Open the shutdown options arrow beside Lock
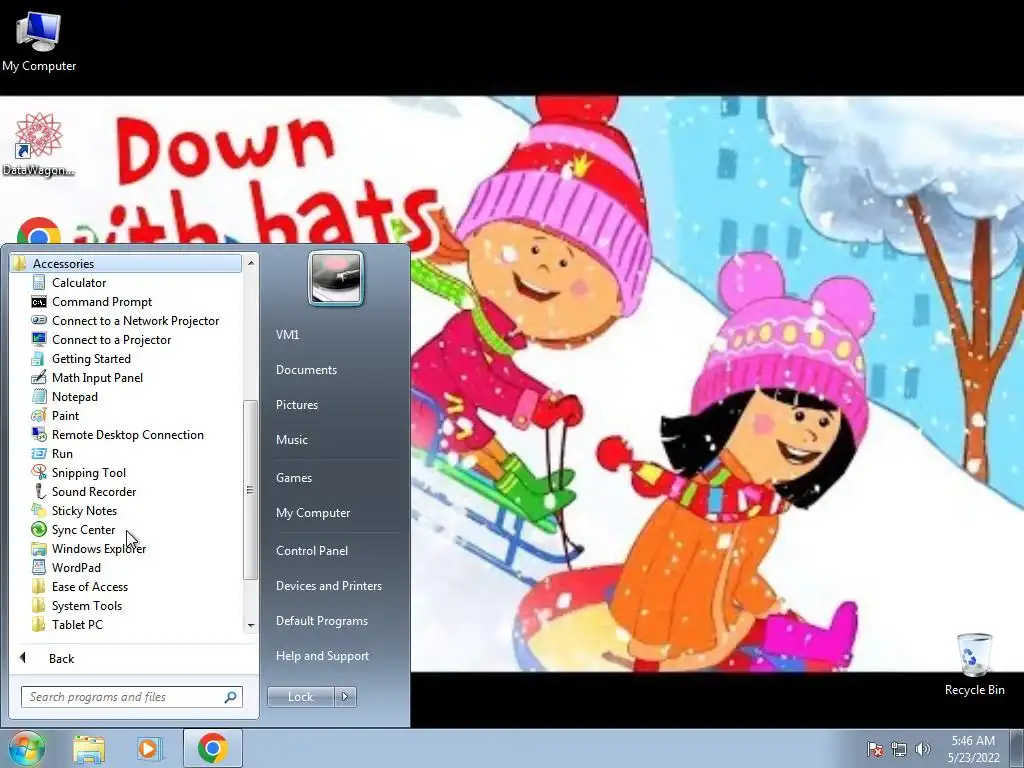Image resolution: width=1024 pixels, height=768 pixels. point(345,697)
